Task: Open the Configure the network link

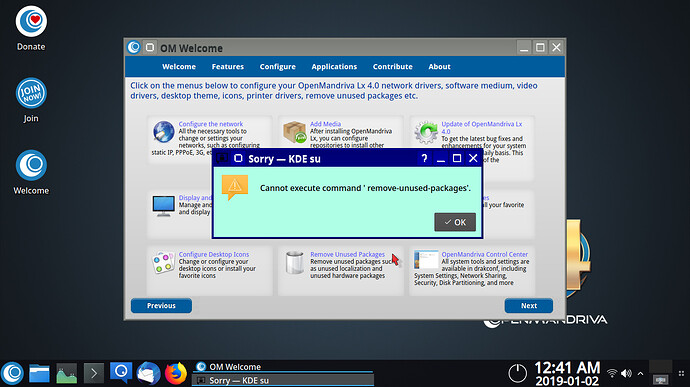Action: click(210, 124)
